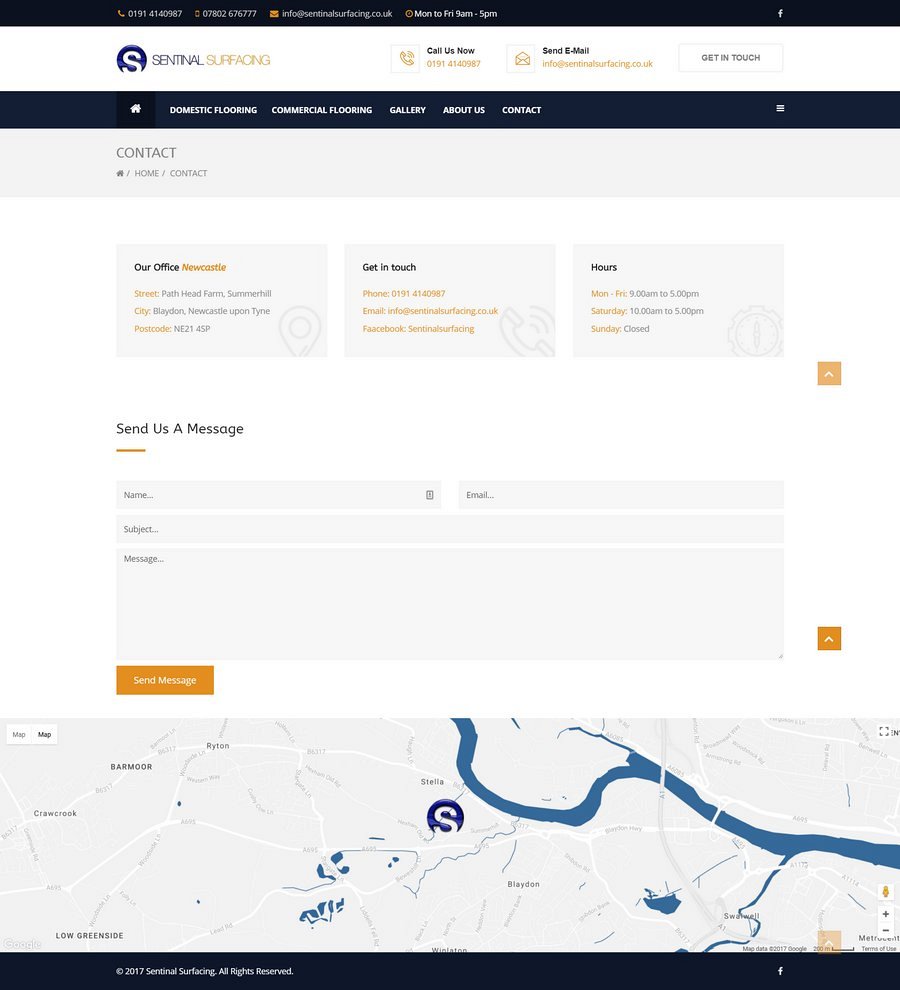Screen dimensions: 900x990
Task: Click the Send Message button
Action: click(165, 680)
